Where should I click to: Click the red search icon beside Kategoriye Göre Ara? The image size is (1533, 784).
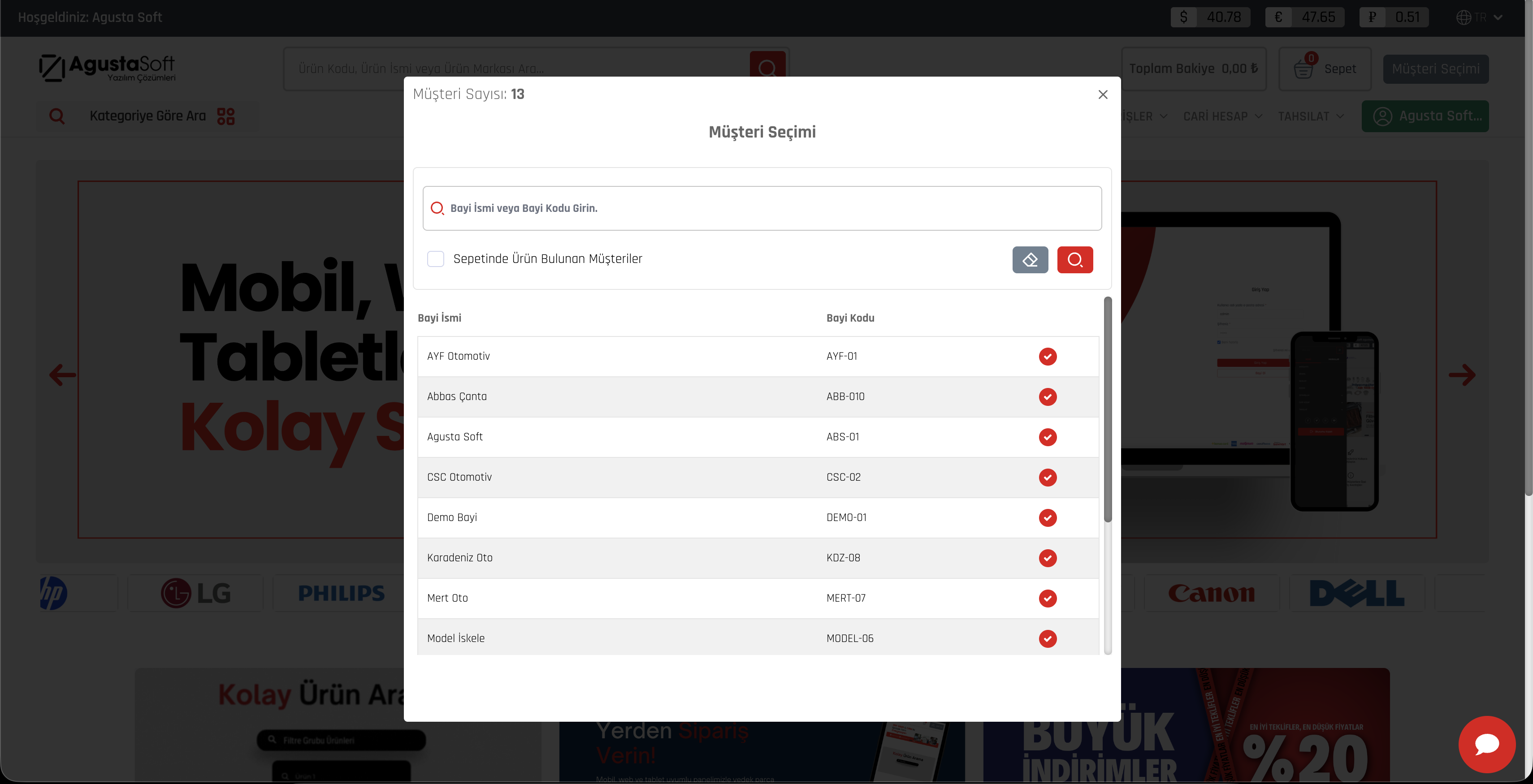[57, 116]
